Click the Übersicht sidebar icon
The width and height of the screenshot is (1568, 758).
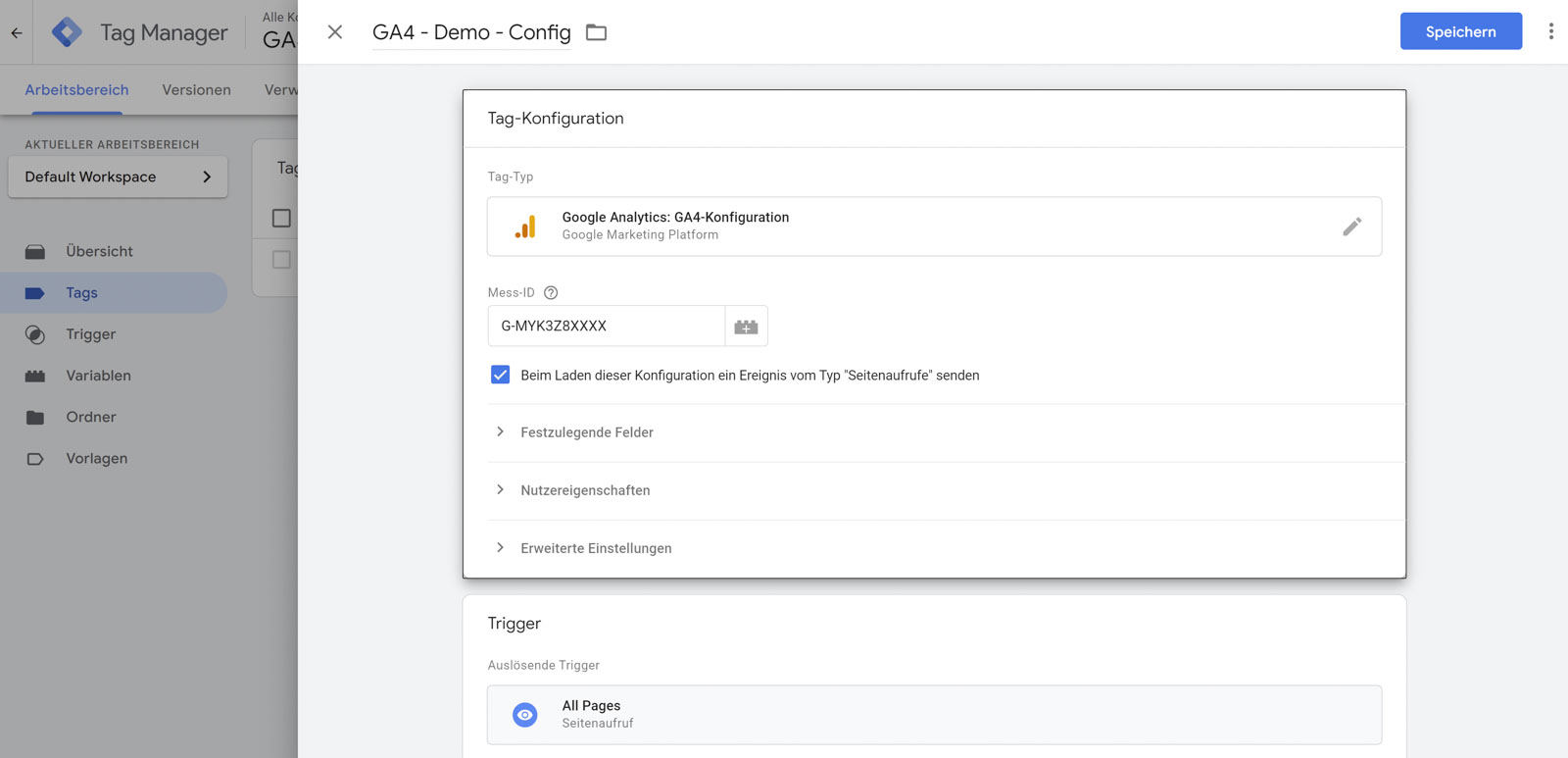pyautogui.click(x=35, y=251)
